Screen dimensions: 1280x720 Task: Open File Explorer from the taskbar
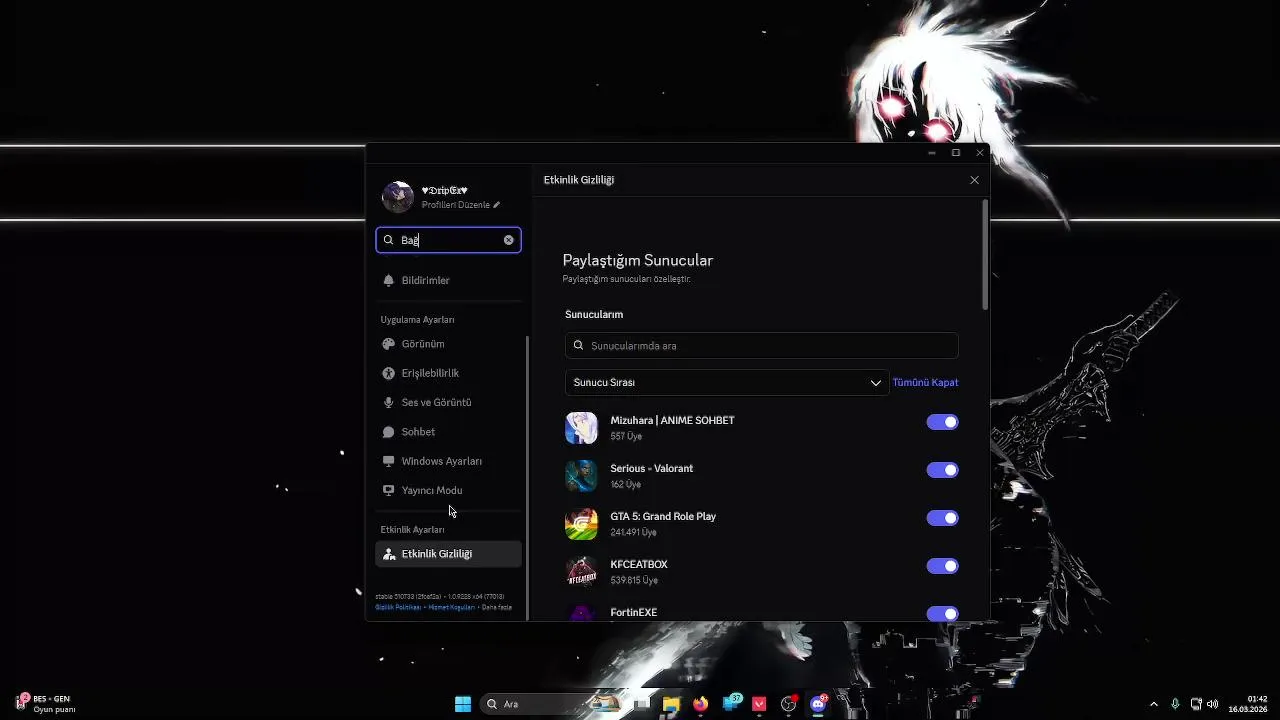tap(671, 704)
